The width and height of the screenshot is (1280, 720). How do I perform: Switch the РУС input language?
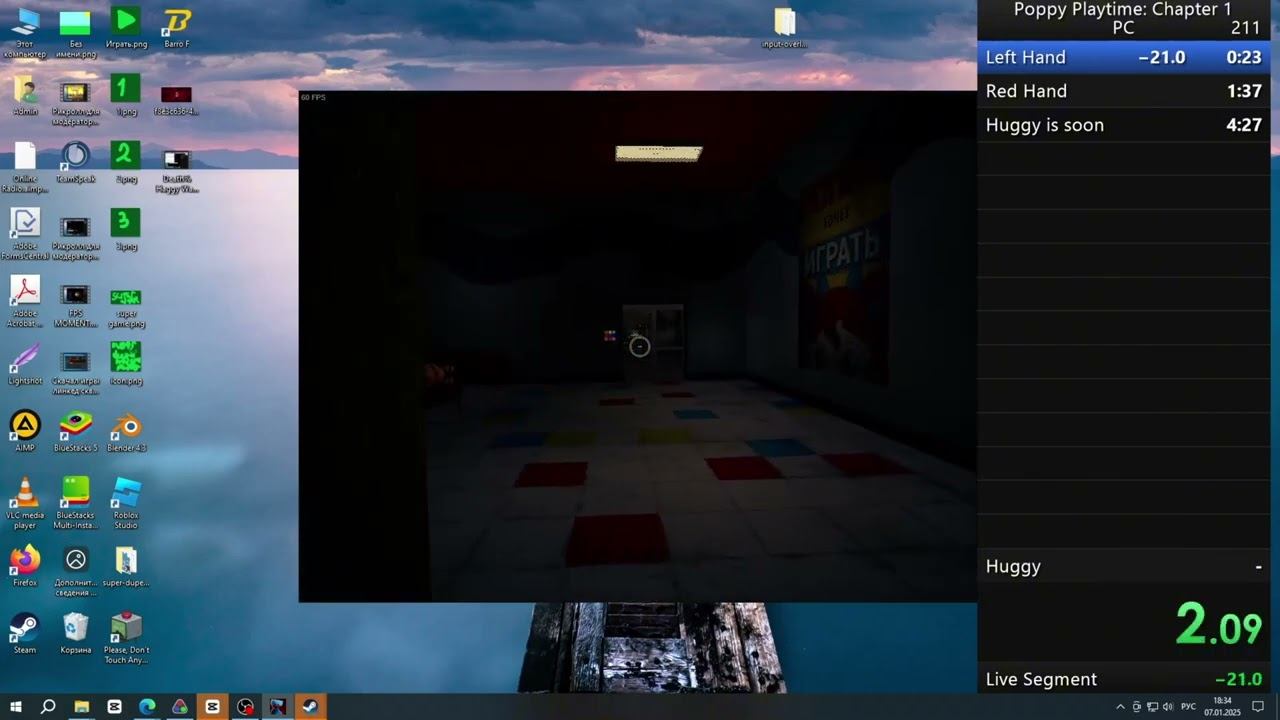click(1189, 706)
